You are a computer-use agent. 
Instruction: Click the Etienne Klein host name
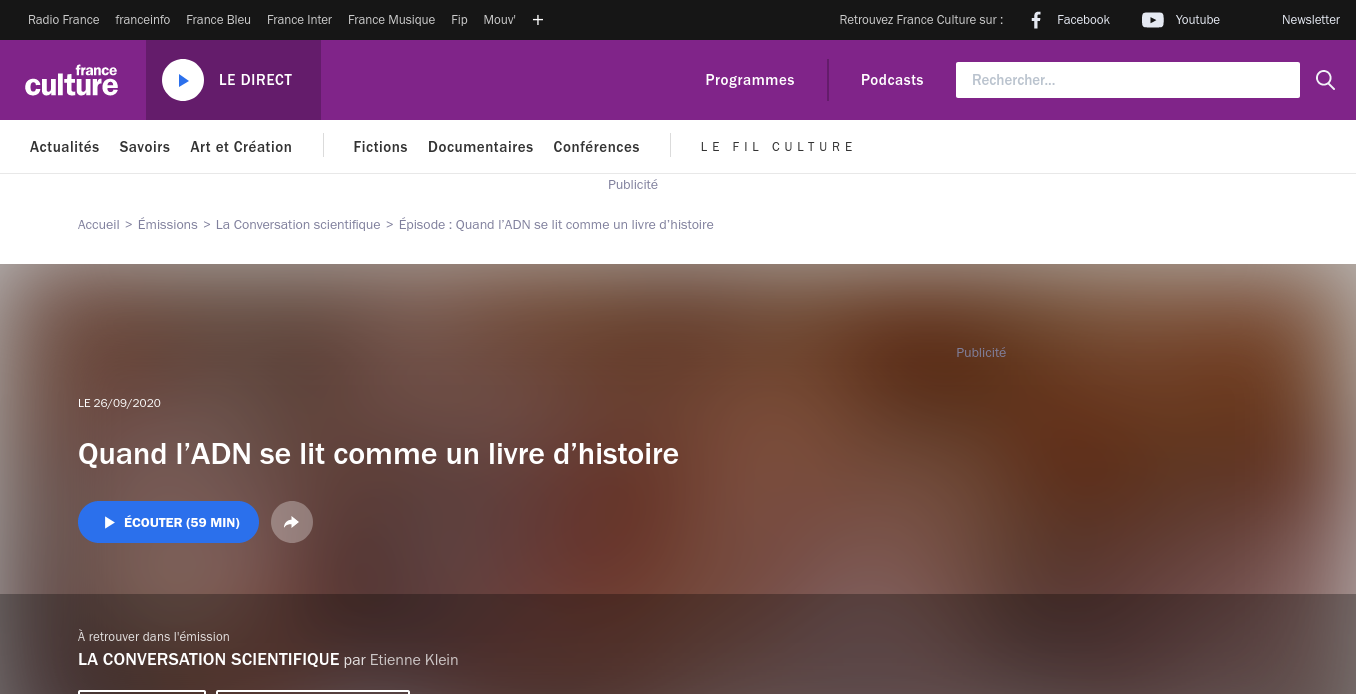(414, 660)
